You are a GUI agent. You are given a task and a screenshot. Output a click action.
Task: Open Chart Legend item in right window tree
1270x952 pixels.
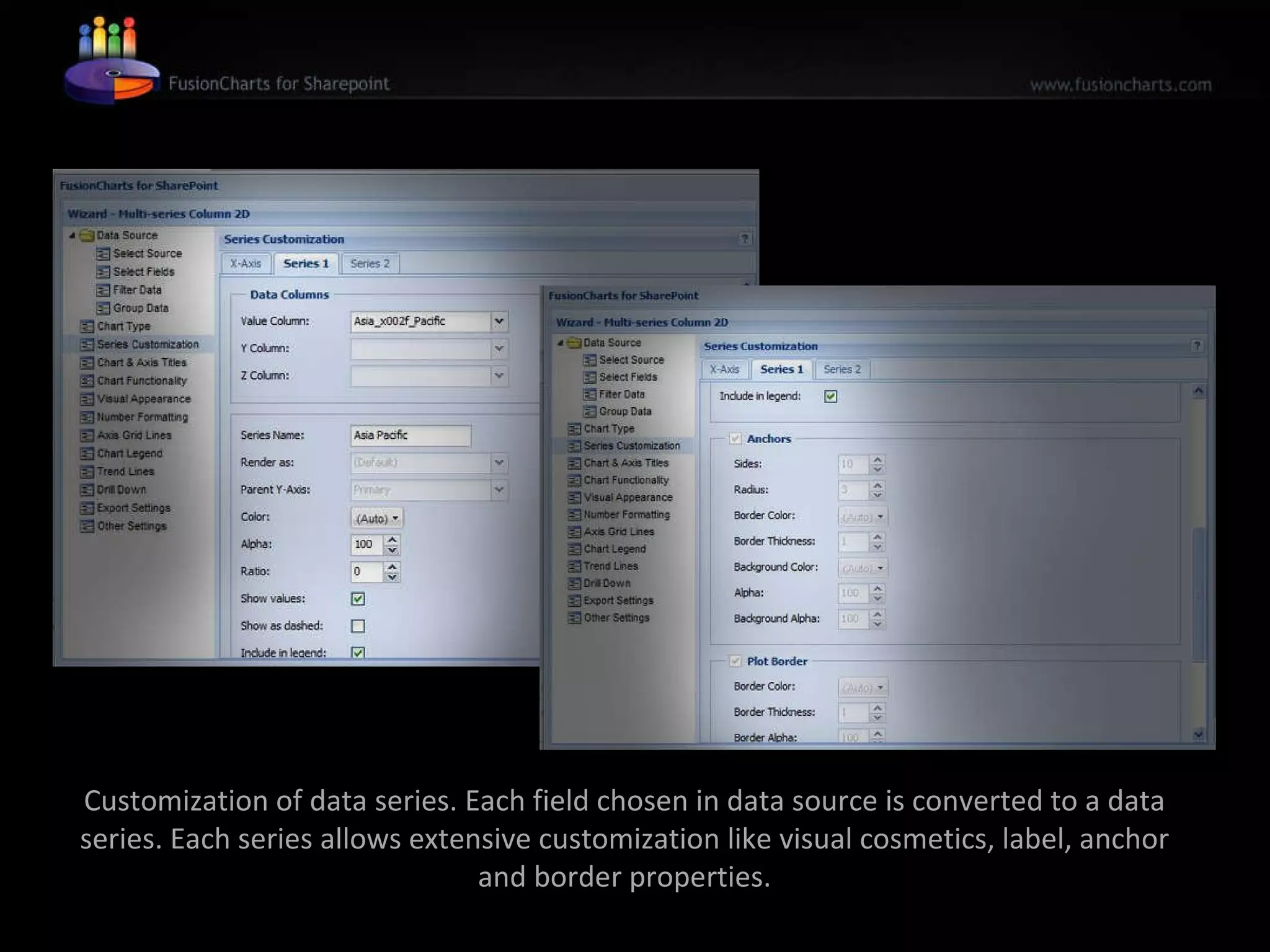615,549
